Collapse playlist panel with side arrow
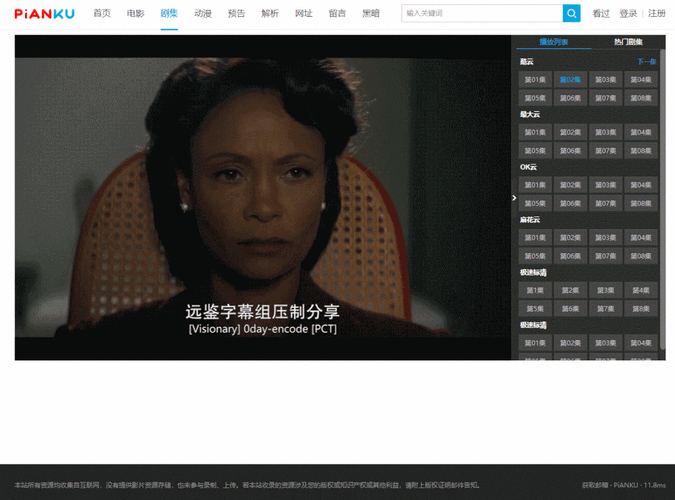Image resolution: width=675 pixels, height=500 pixels. tap(514, 198)
